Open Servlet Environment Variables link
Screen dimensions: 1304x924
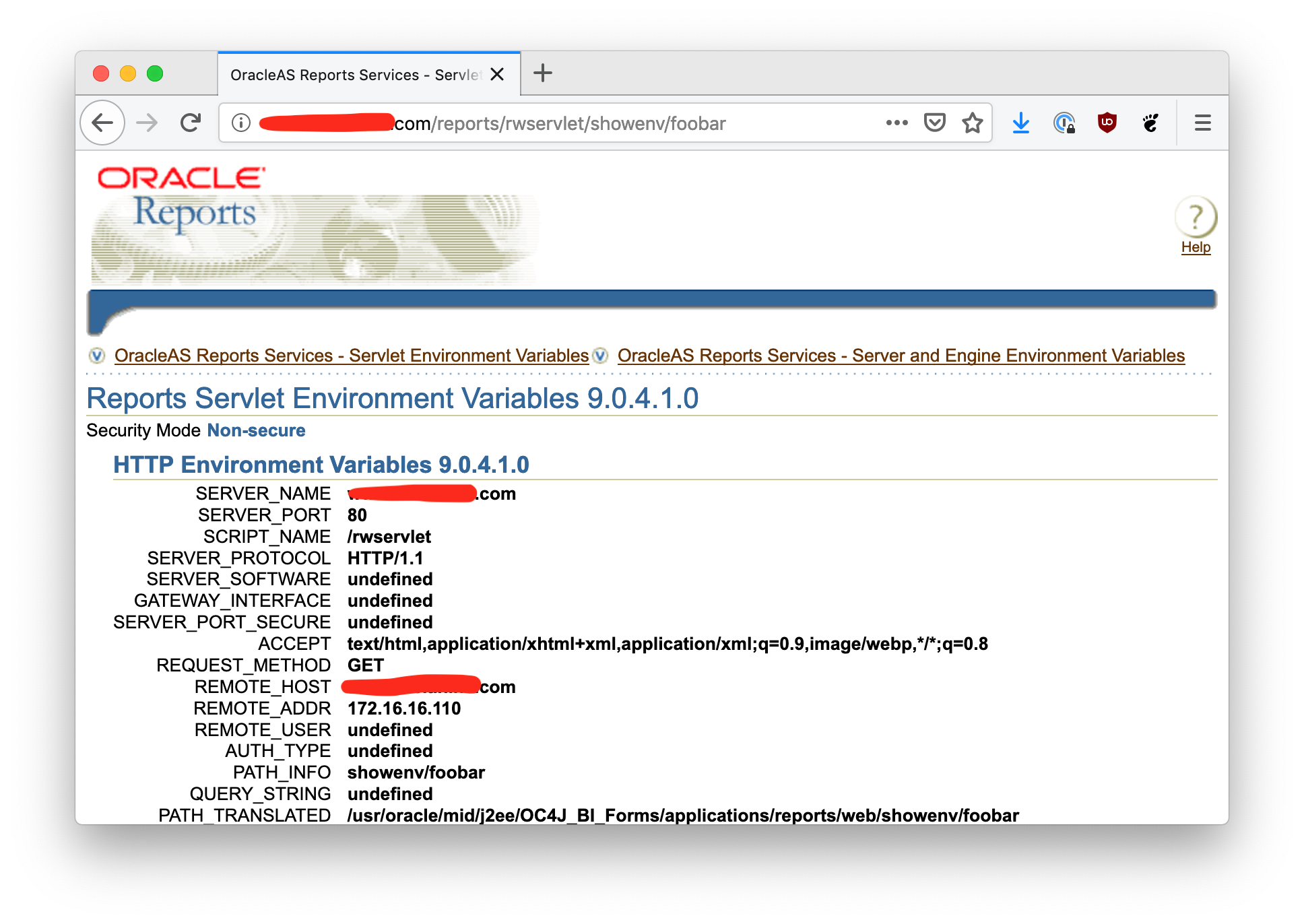[352, 356]
